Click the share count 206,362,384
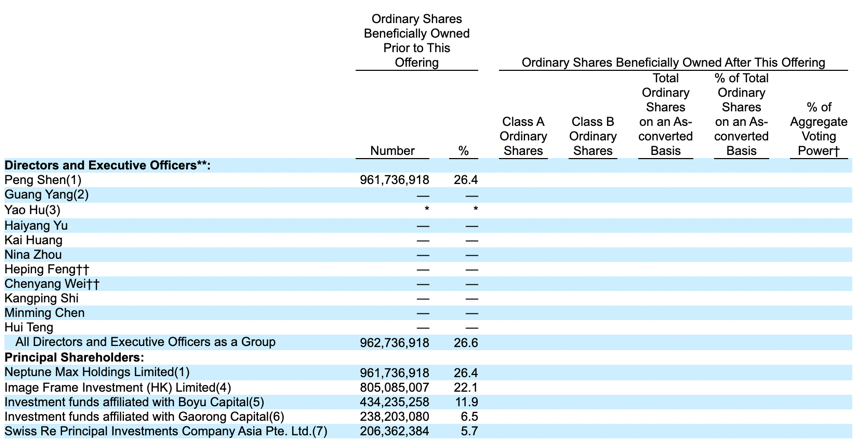865x448 pixels. 394,431
